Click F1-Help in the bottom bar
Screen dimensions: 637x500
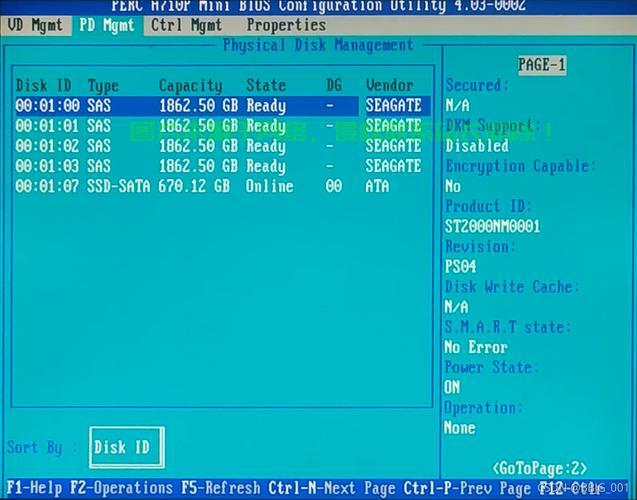pos(34,488)
